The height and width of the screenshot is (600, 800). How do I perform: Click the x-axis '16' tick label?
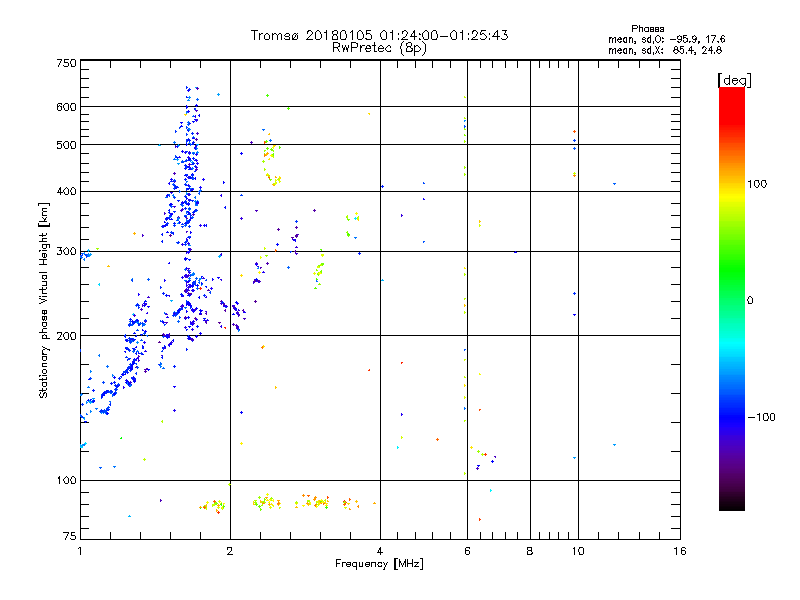pos(680,551)
